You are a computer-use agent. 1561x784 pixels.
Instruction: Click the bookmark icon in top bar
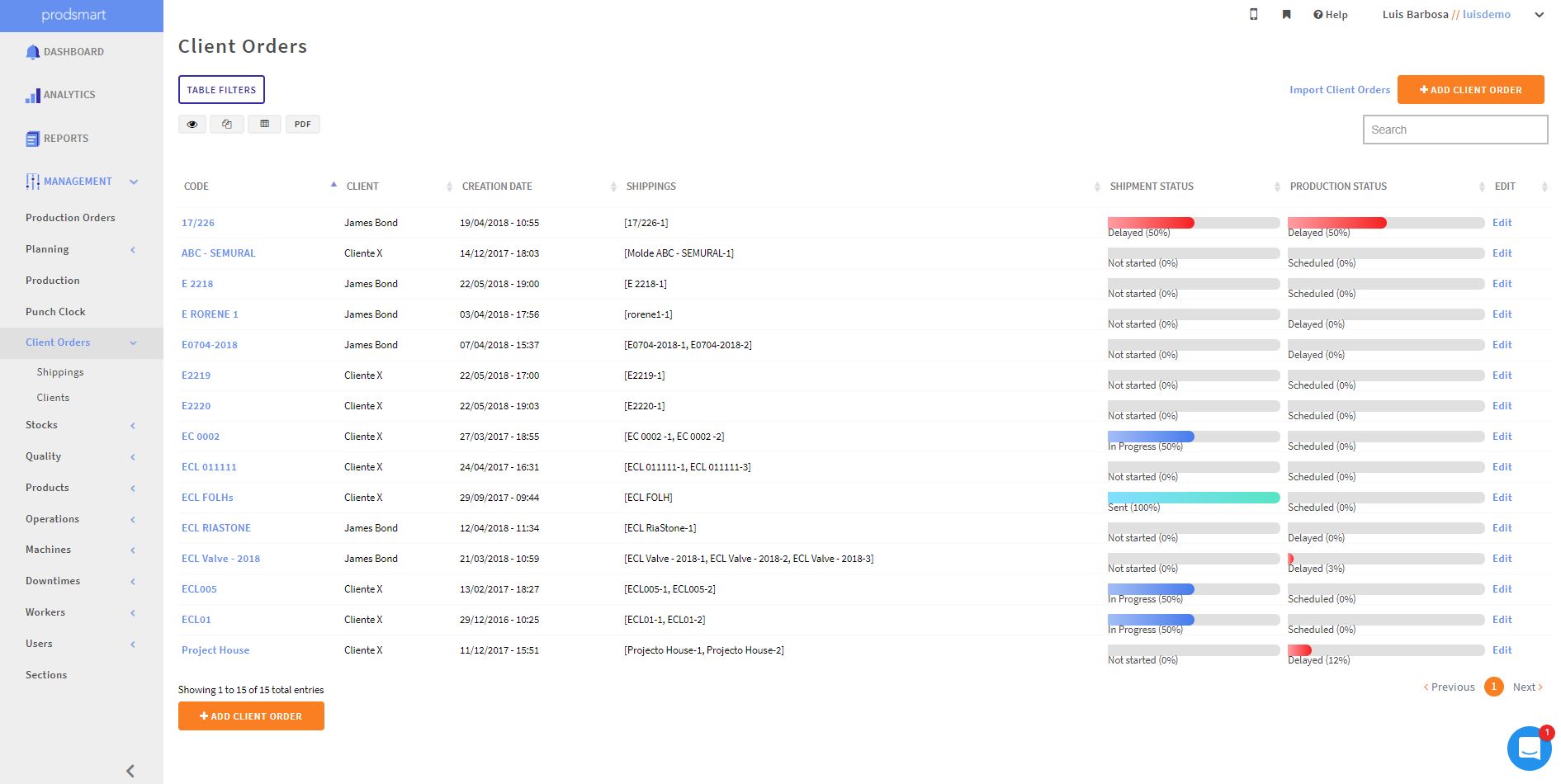pyautogui.click(x=1286, y=14)
